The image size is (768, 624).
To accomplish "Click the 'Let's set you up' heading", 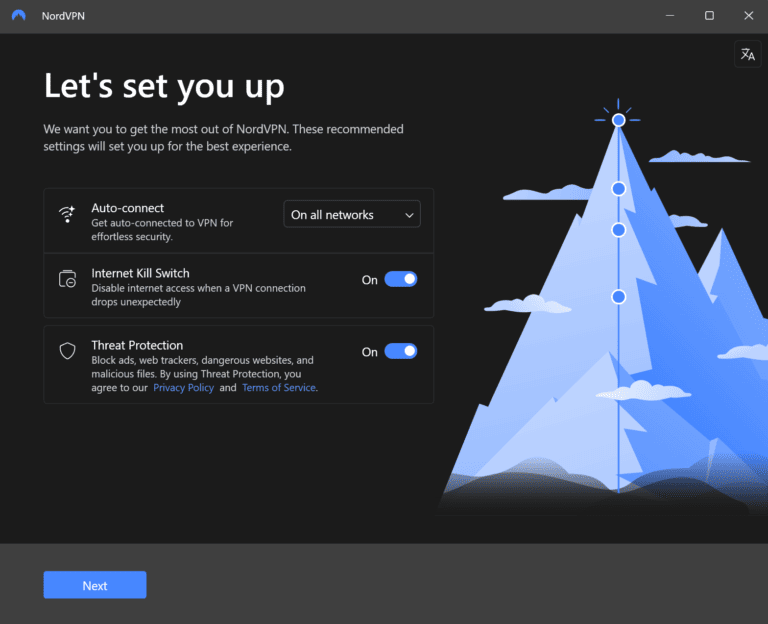I will (x=164, y=86).
